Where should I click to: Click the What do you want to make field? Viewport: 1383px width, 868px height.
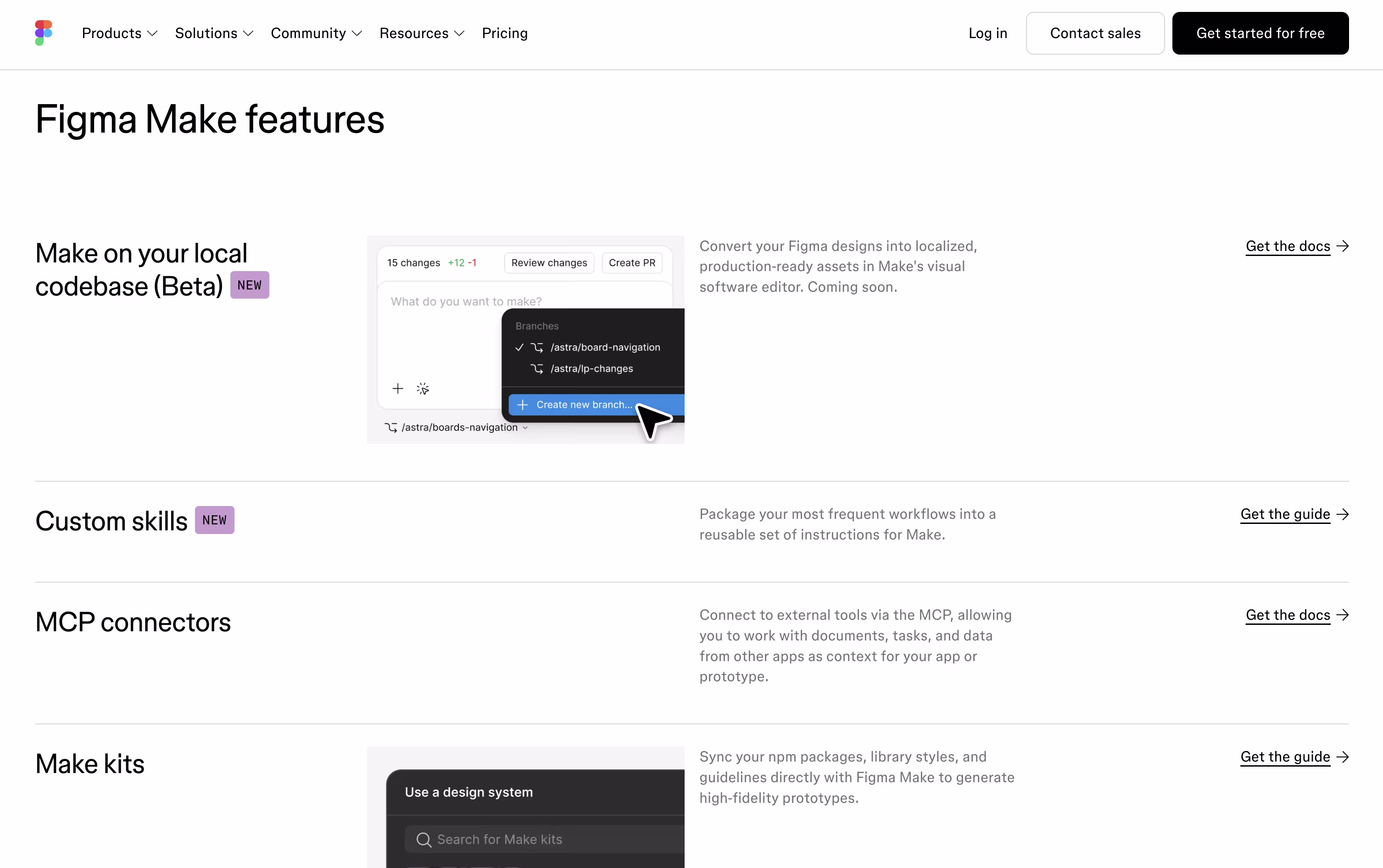pos(466,301)
